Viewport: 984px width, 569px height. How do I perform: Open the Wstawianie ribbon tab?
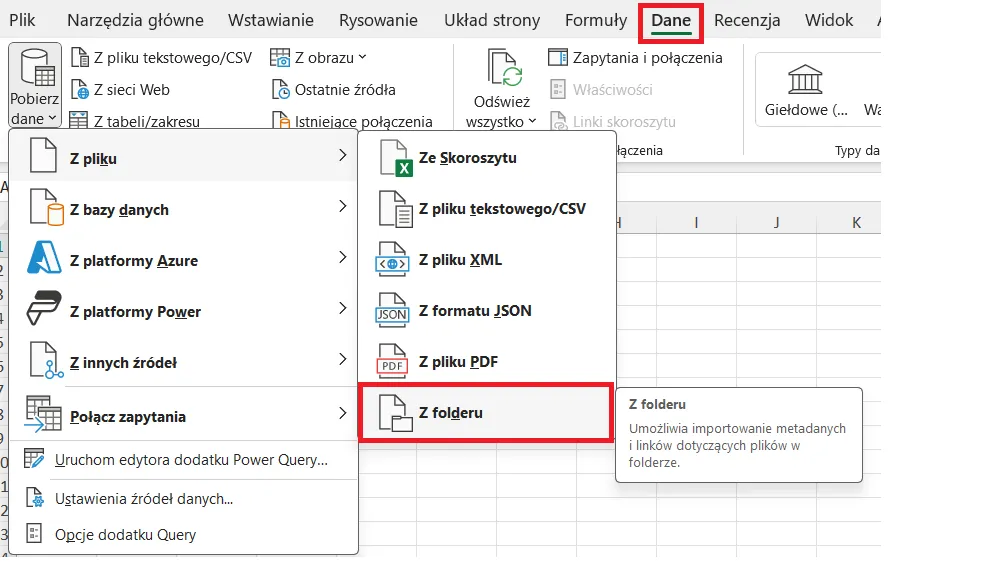click(270, 20)
